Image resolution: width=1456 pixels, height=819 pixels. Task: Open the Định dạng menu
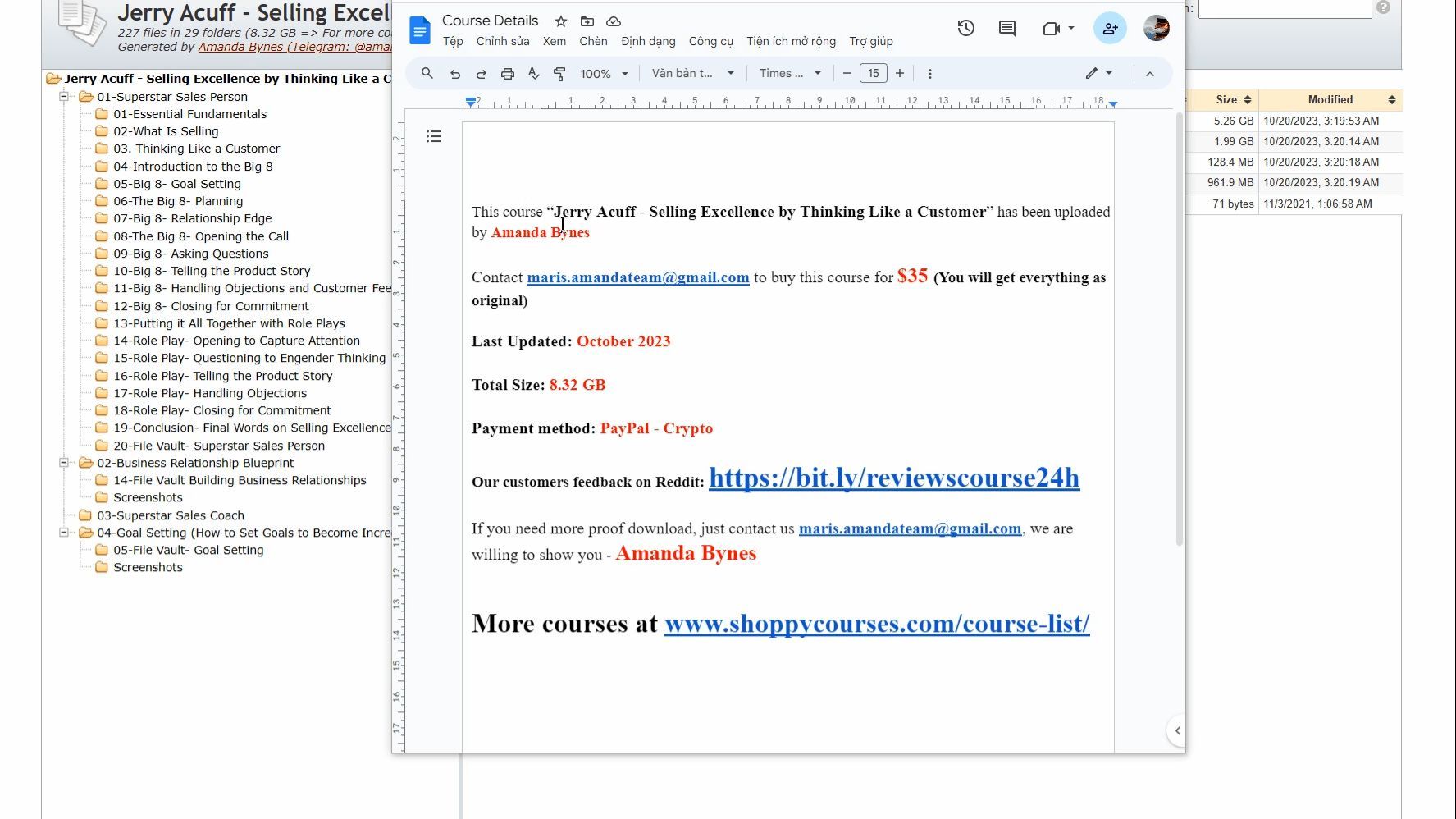point(648,41)
